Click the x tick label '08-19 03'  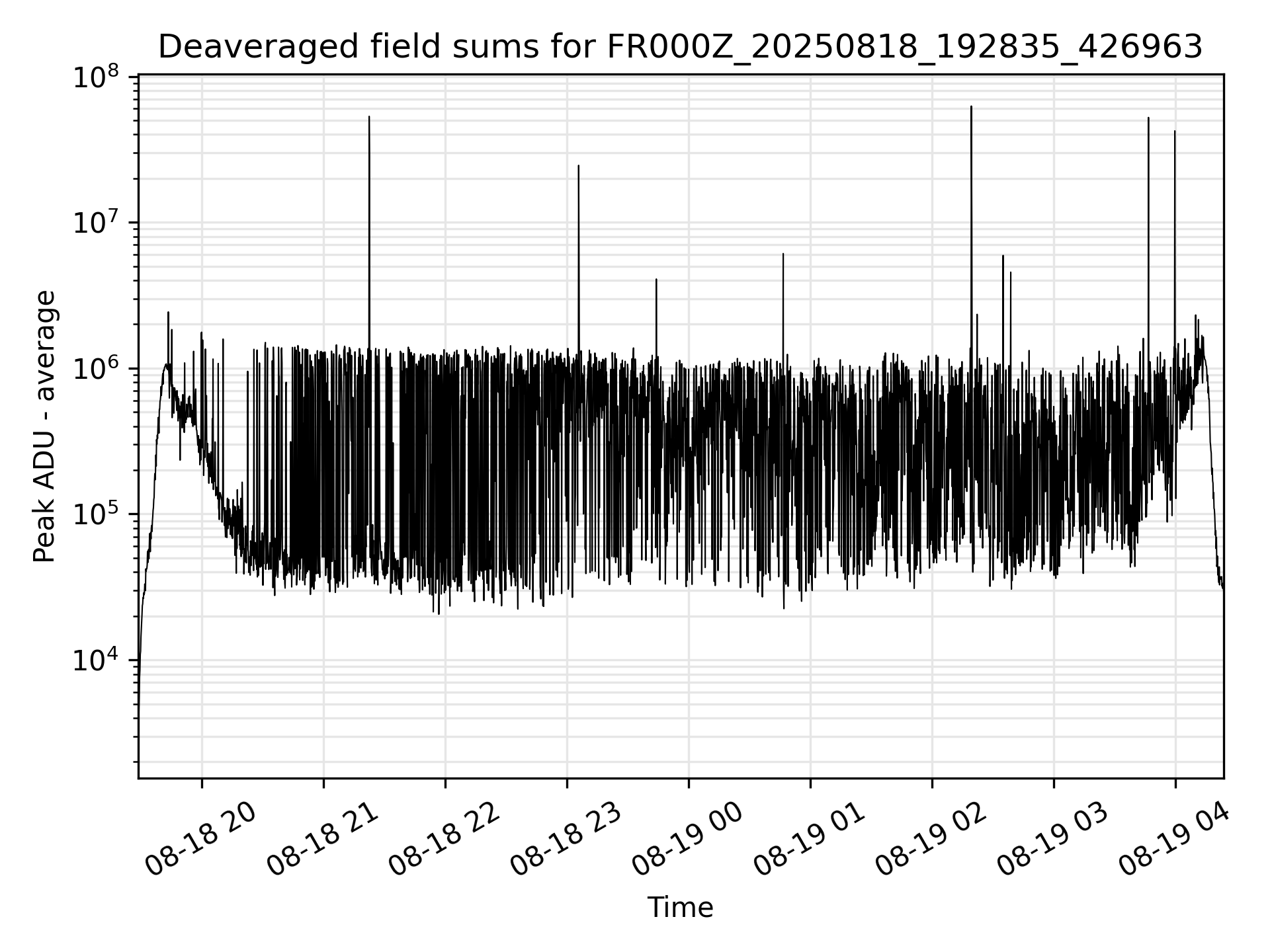pyautogui.click(x=1052, y=838)
